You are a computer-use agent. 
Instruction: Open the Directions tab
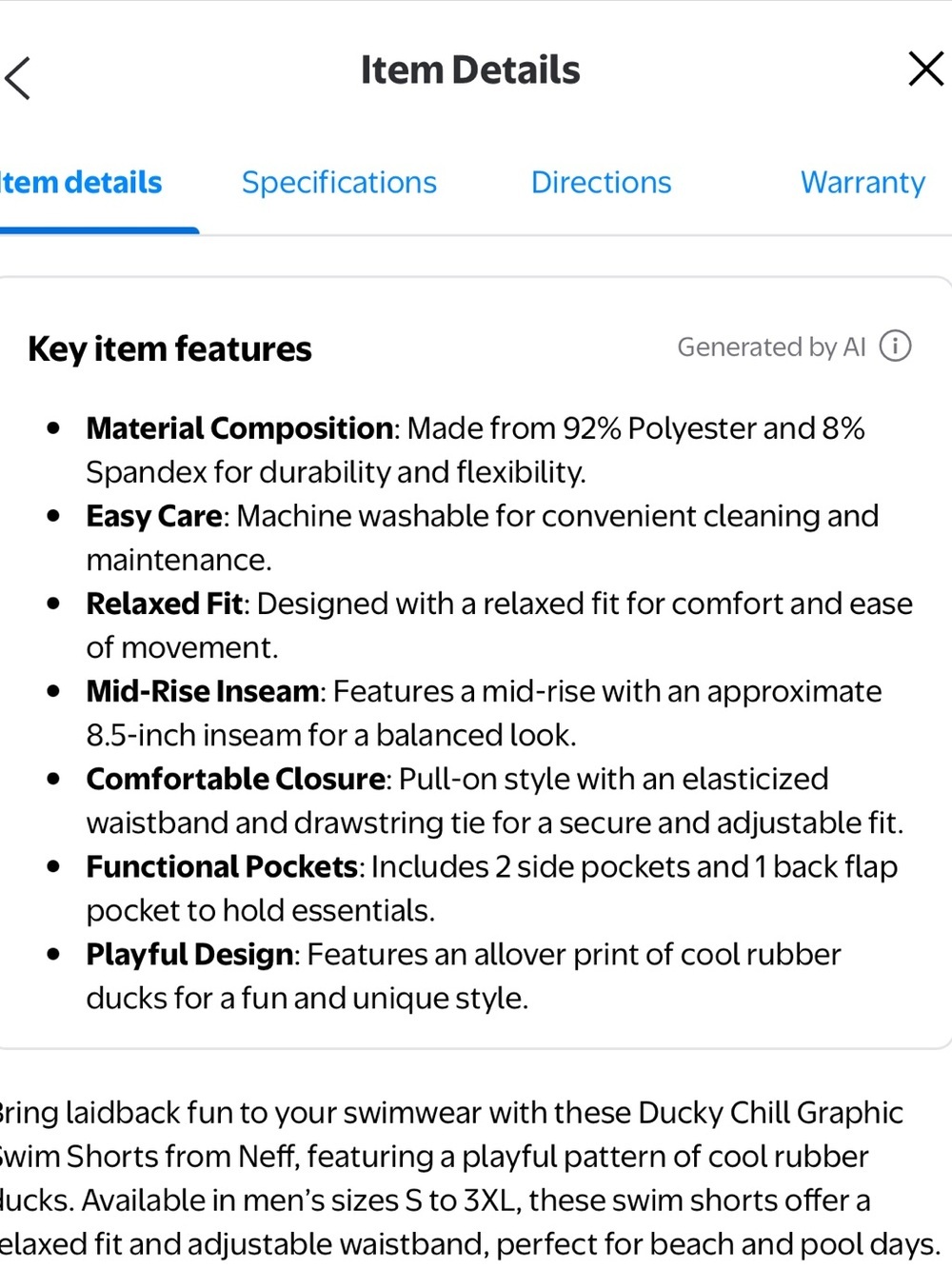tap(601, 182)
